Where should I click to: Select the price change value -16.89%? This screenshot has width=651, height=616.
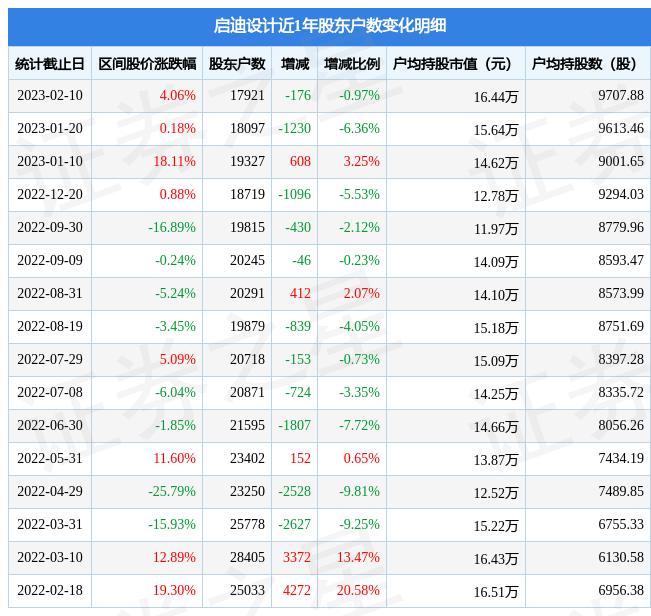pos(172,227)
